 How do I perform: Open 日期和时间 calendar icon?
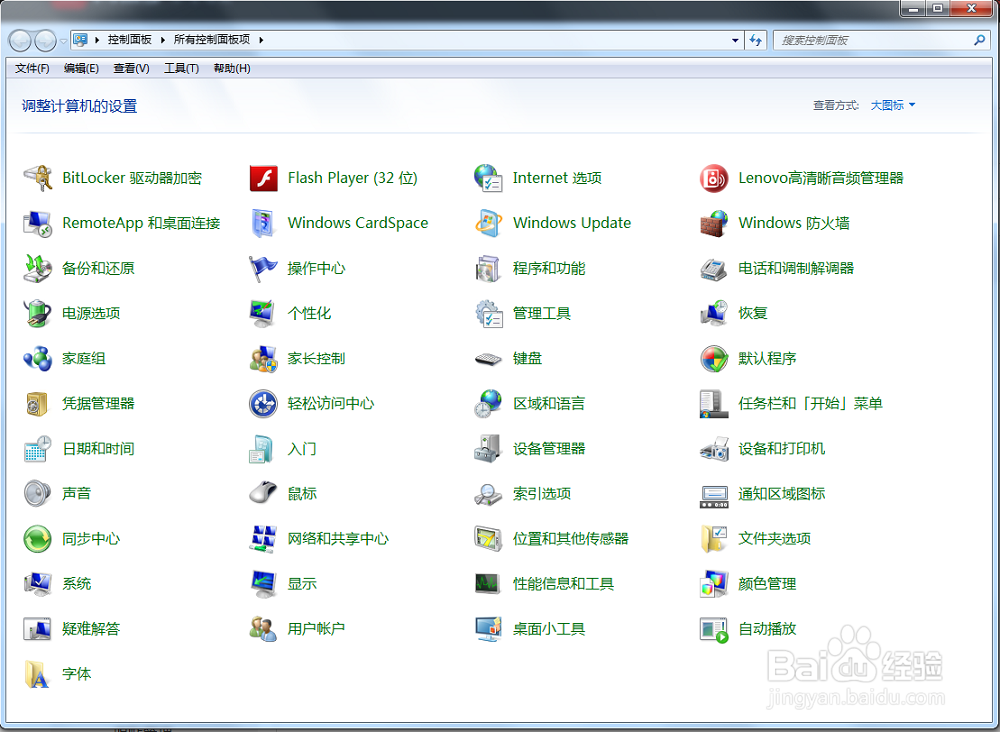[x=38, y=448]
